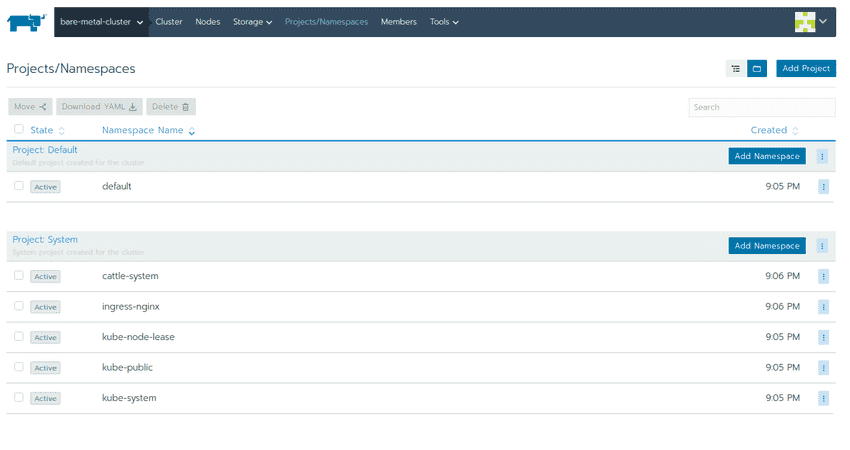The image size is (850, 450).
Task: Open the Members page
Action: [399, 22]
